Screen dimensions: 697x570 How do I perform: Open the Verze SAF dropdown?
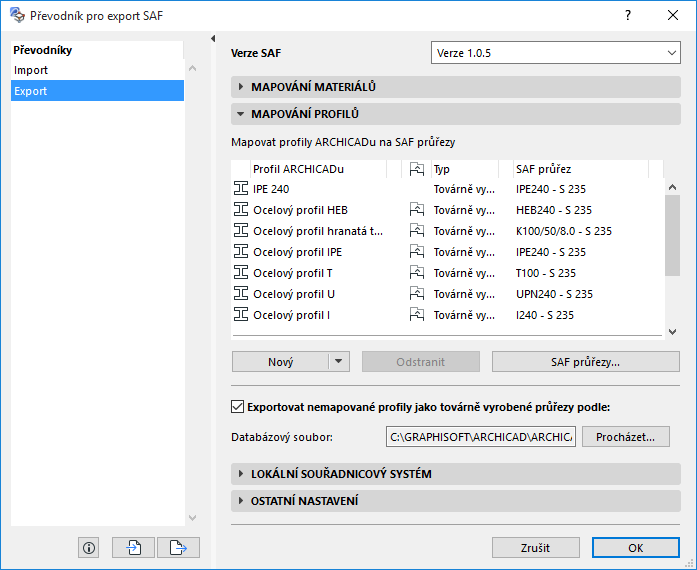coord(556,53)
